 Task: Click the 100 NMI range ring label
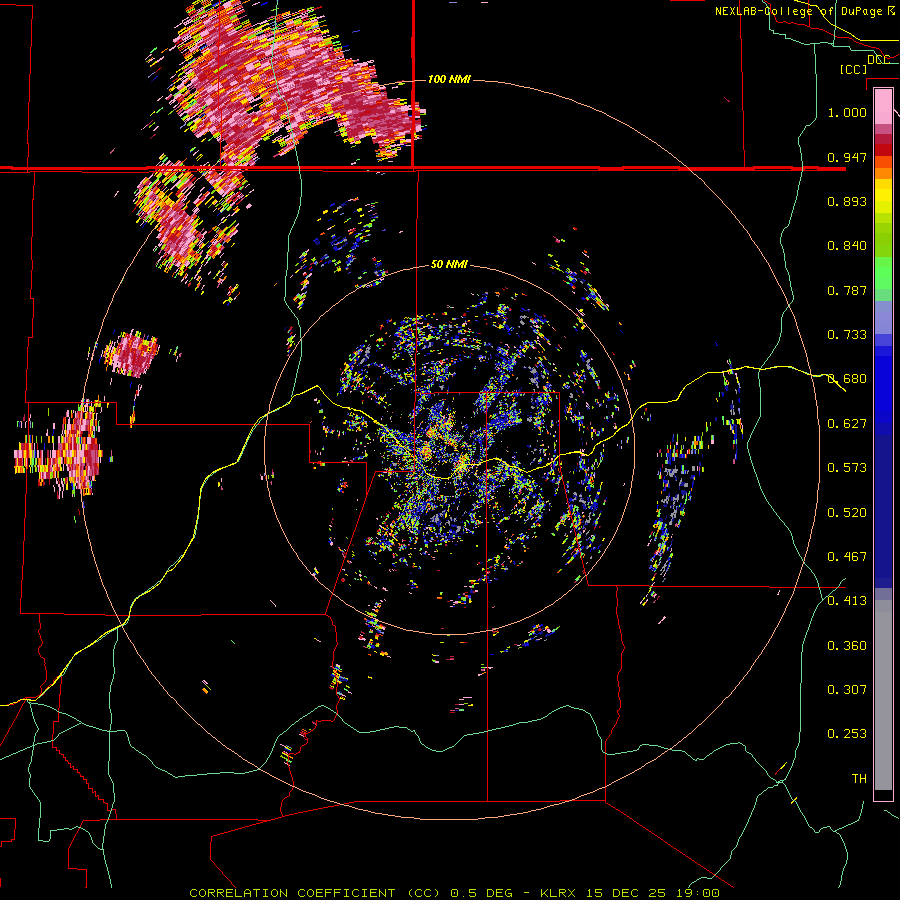[449, 79]
